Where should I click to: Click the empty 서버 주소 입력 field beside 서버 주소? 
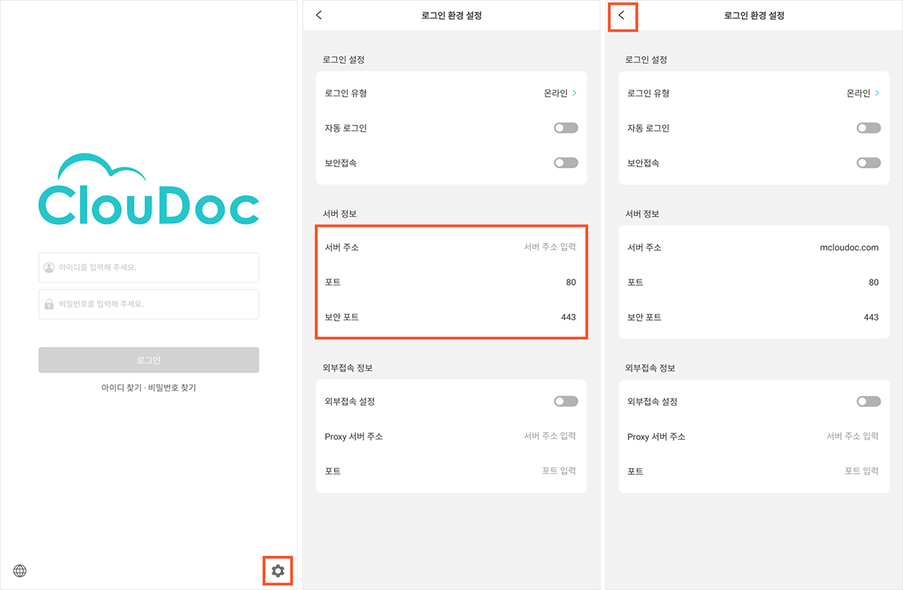pyautogui.click(x=549, y=247)
